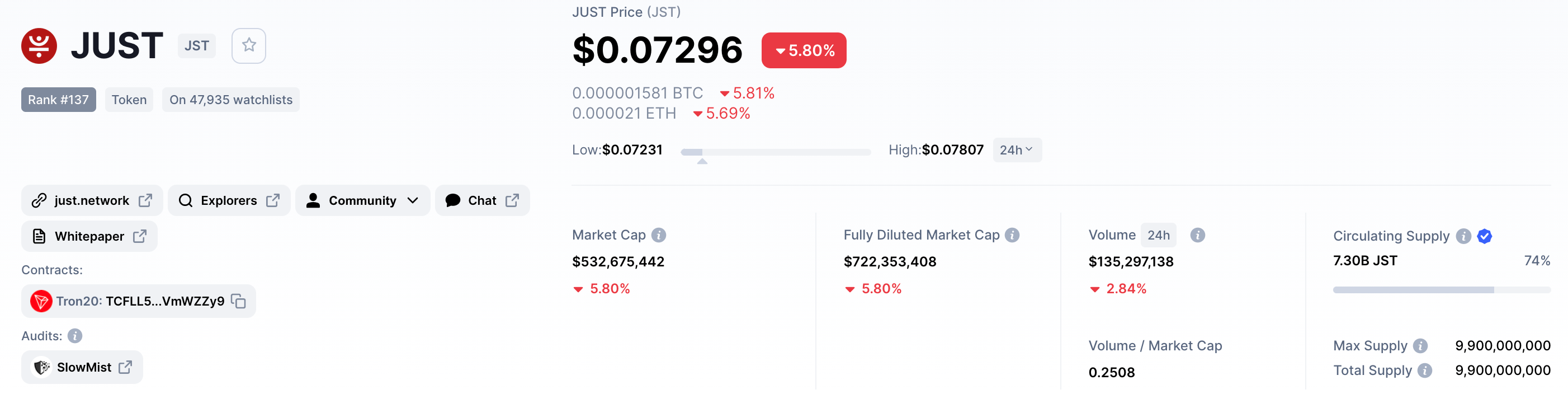Click the Low-High price range slider bar
The height and width of the screenshot is (394, 1568).
click(776, 152)
